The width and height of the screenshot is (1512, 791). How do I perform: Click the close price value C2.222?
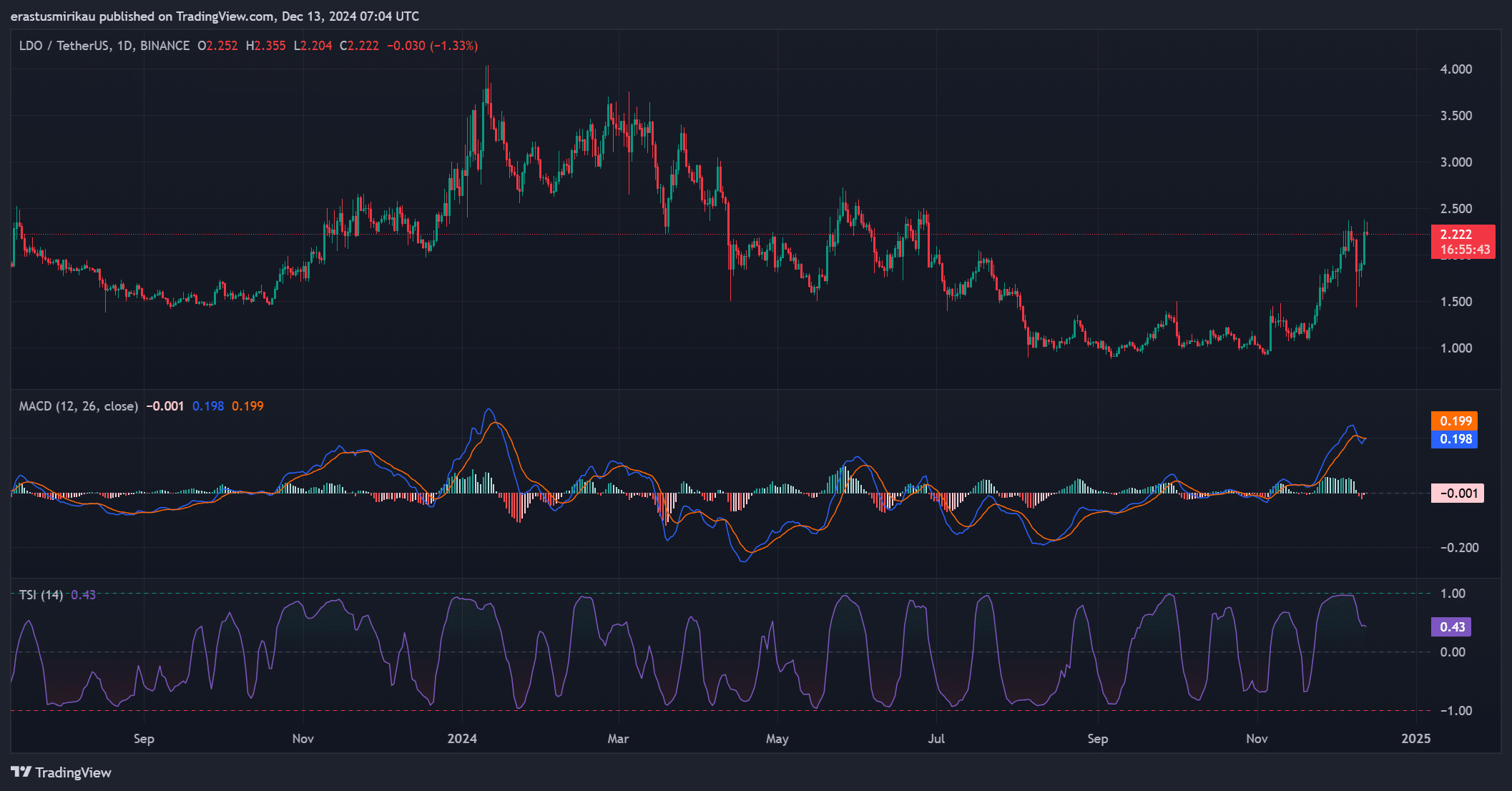coord(359,46)
